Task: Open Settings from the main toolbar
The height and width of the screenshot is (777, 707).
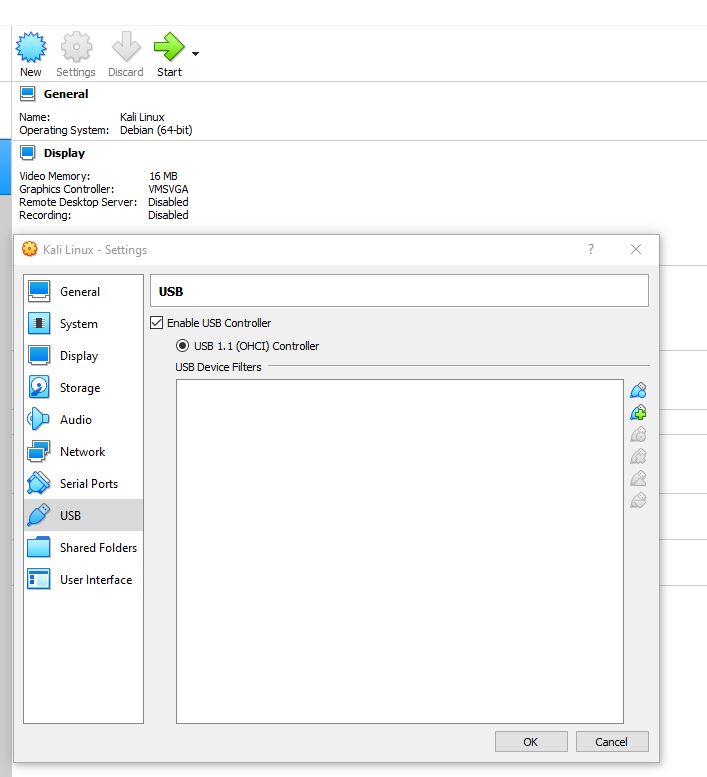Action: (76, 55)
